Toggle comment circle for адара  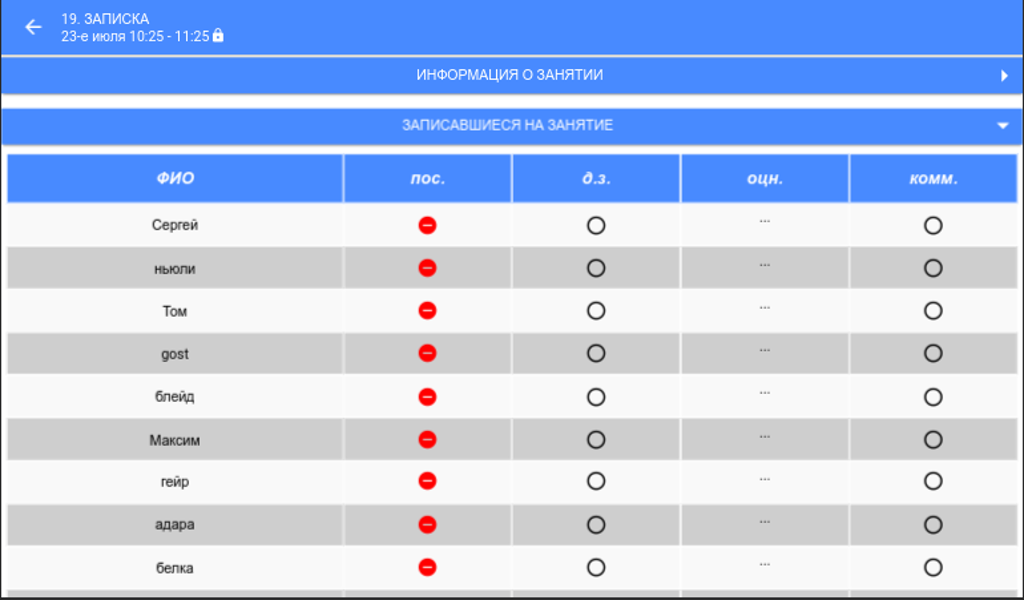click(933, 524)
